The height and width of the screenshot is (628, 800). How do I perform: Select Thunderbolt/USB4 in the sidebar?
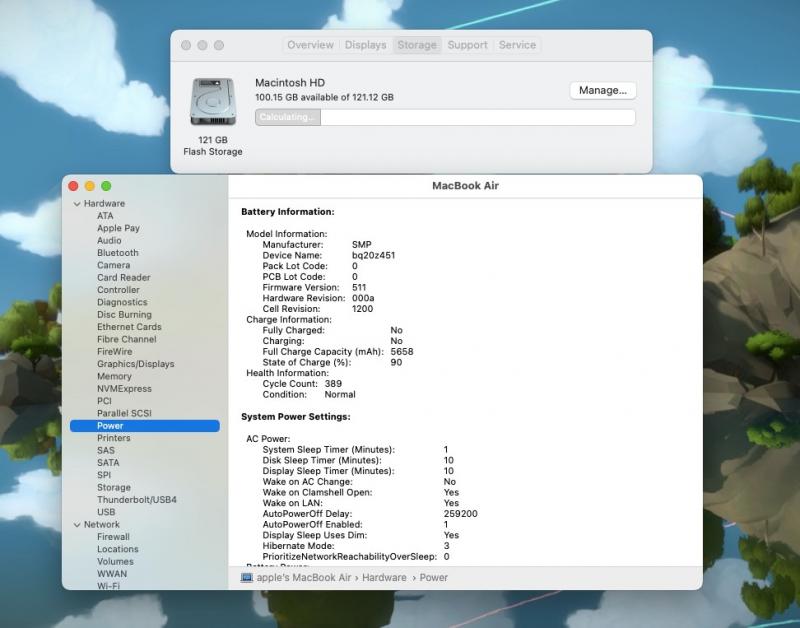137,500
